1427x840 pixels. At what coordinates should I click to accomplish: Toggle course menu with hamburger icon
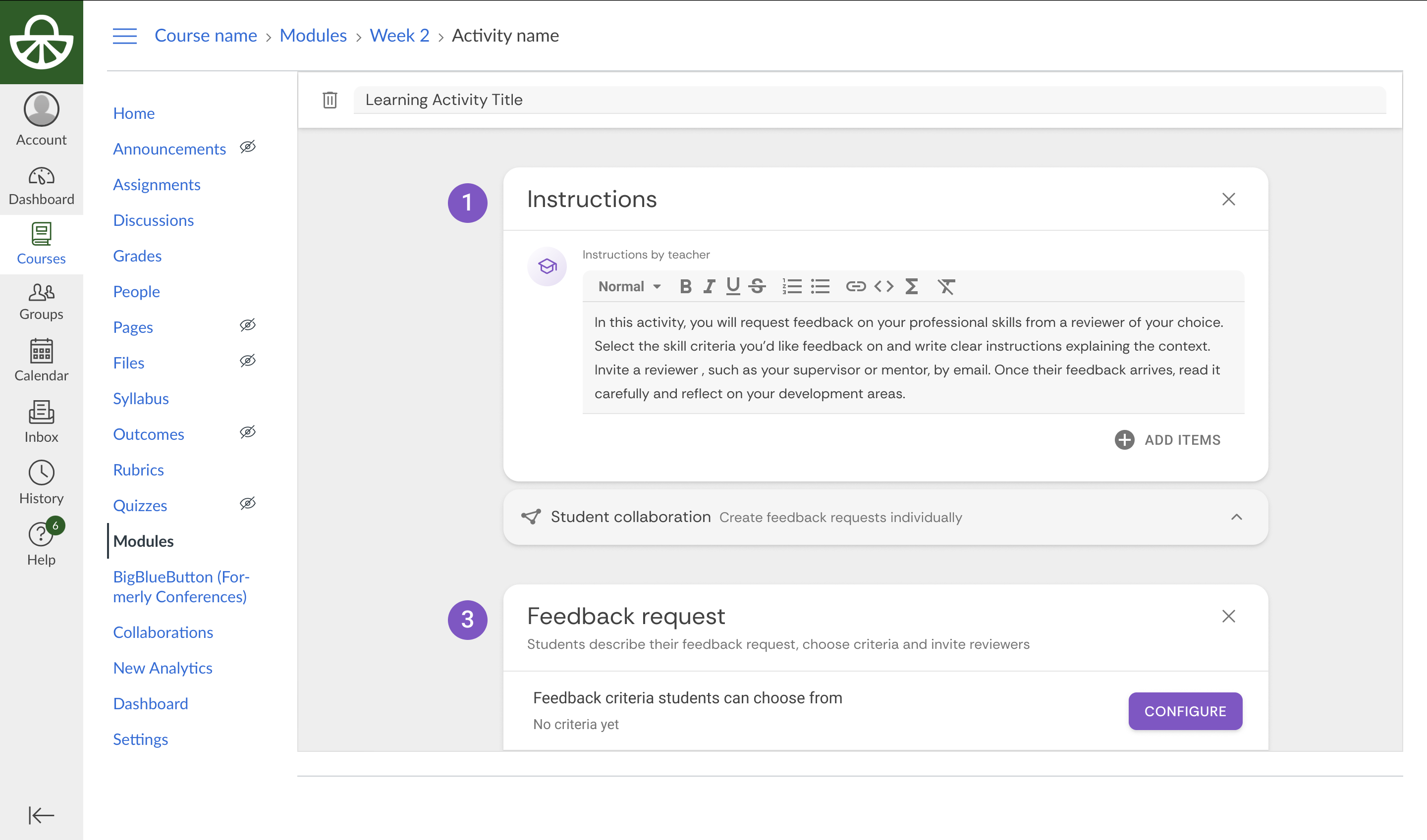(124, 36)
